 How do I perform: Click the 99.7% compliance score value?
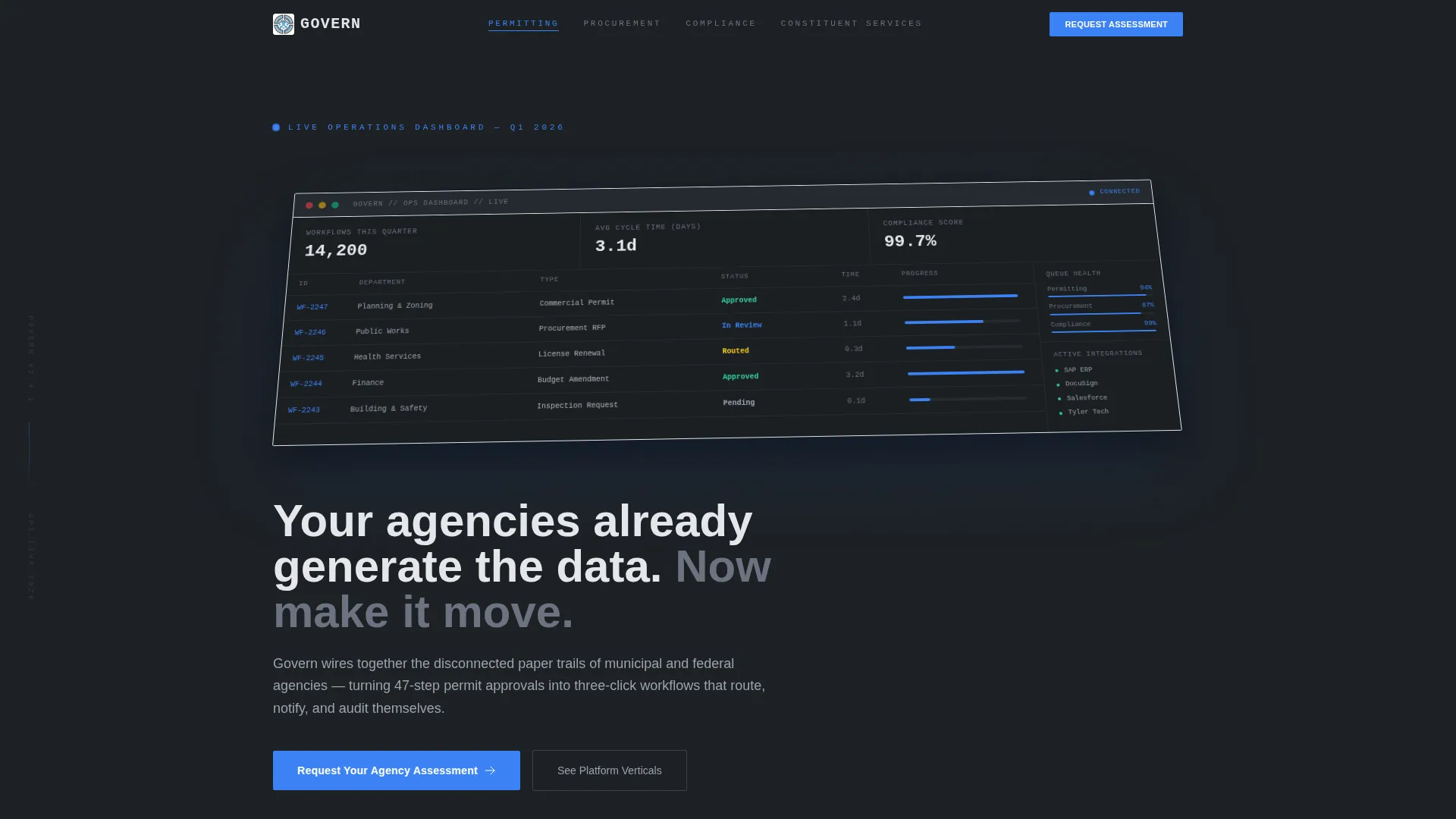(910, 241)
